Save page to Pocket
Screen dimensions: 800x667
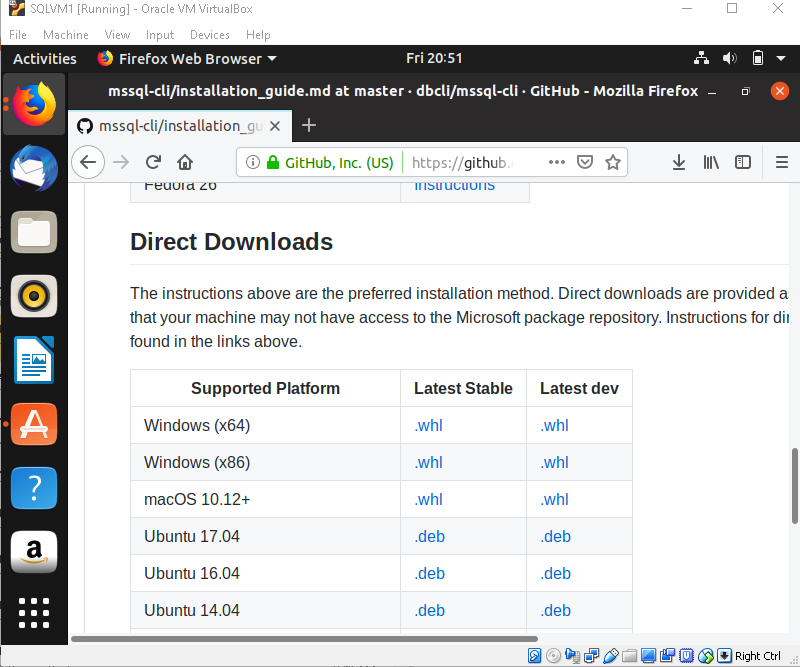tap(585, 162)
